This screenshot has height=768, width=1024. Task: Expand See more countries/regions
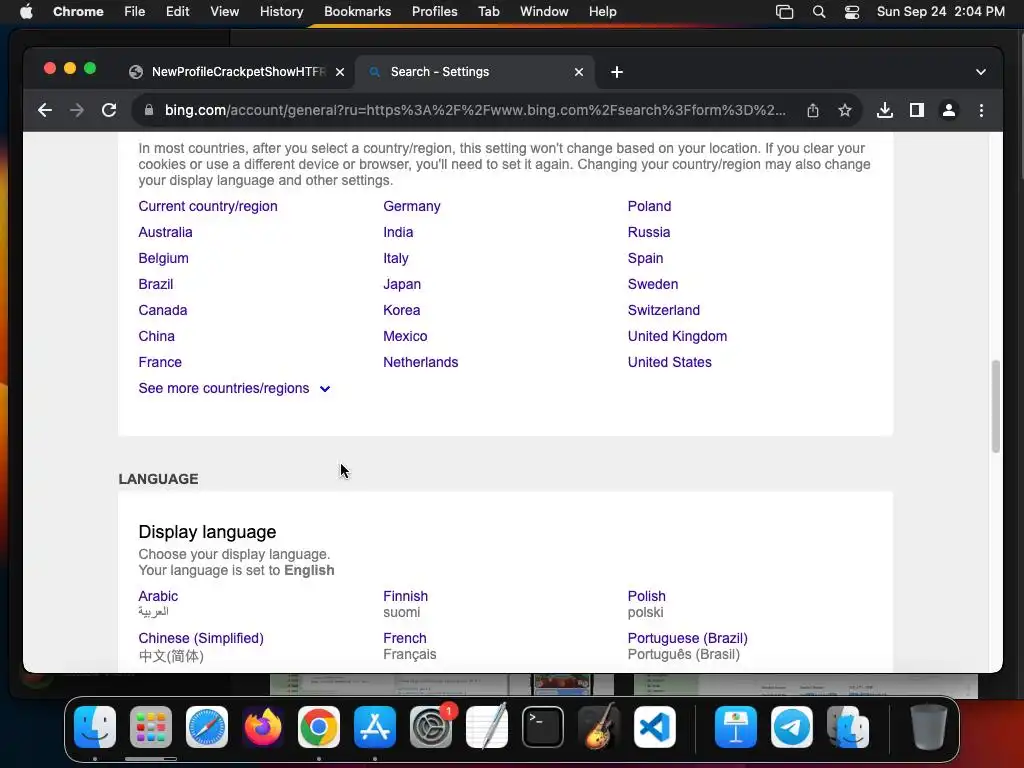234,389
